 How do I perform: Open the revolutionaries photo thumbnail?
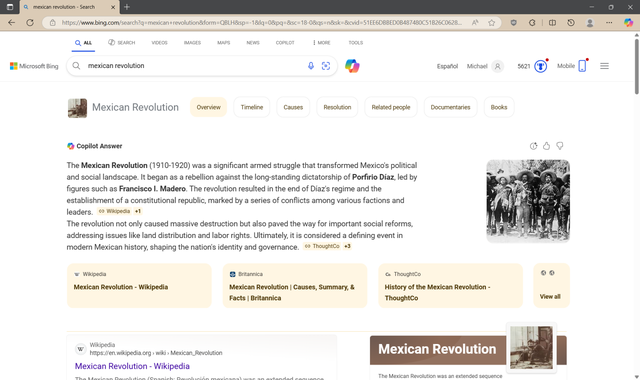click(528, 201)
